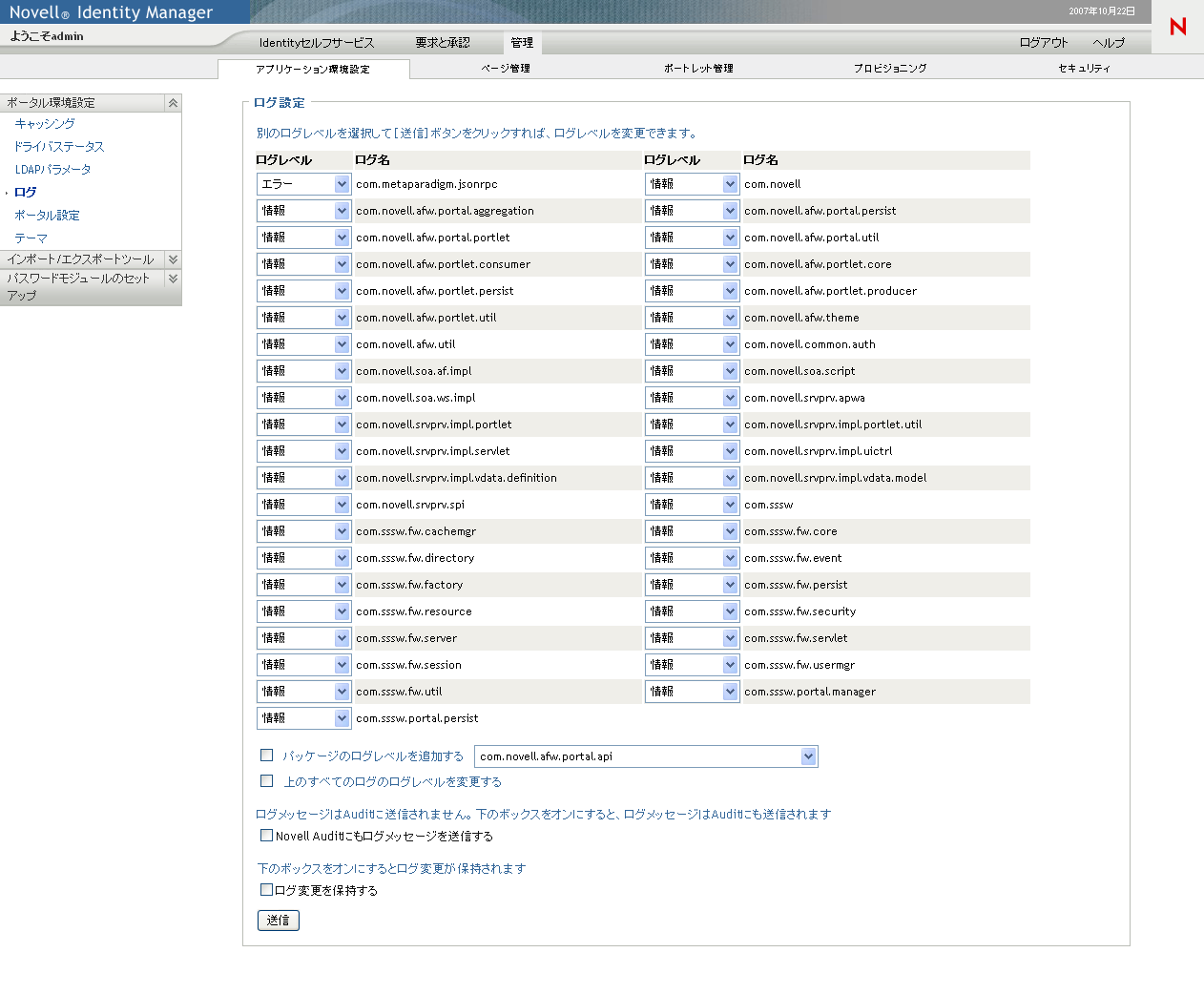Viewport: 1204px width, 994px height.
Task: Open the package selector com.novell.afw.portal.api dropdown
Action: 646,756
